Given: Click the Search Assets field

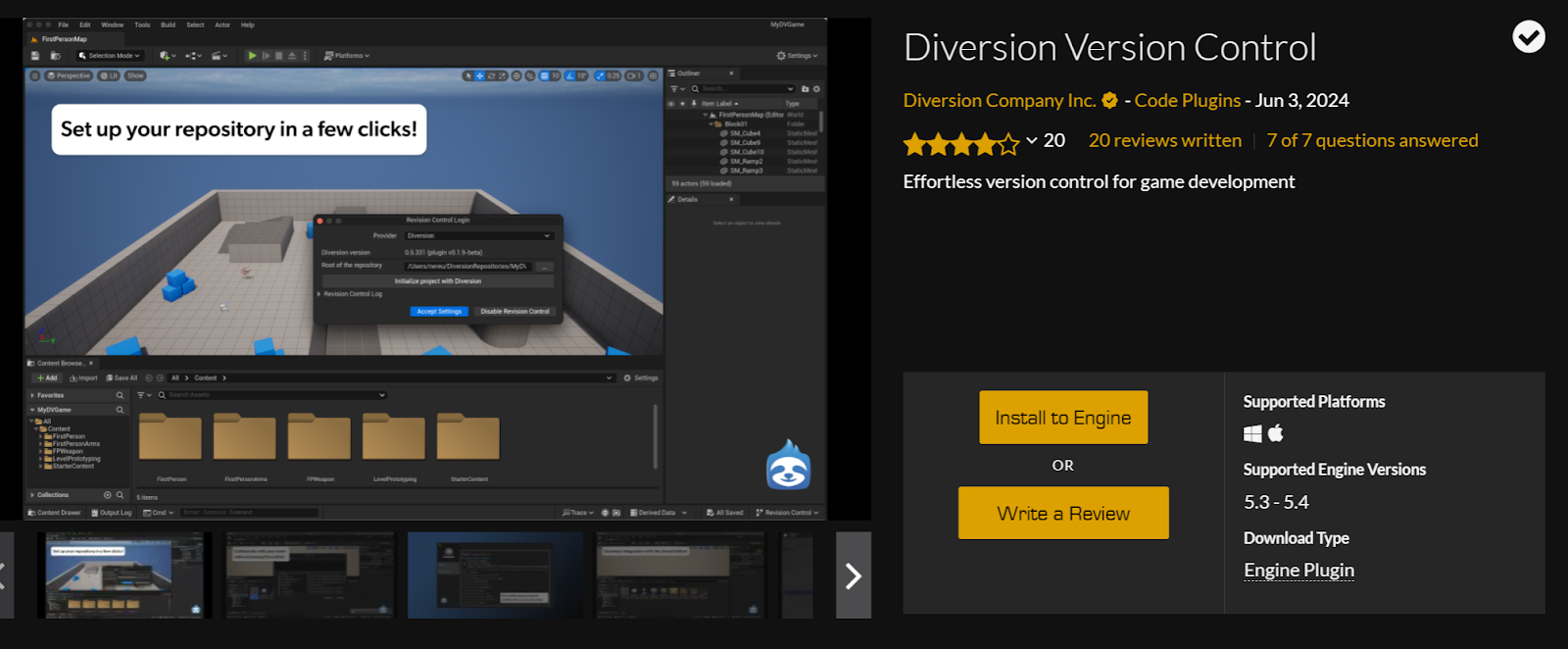Looking at the screenshot, I should point(272,395).
